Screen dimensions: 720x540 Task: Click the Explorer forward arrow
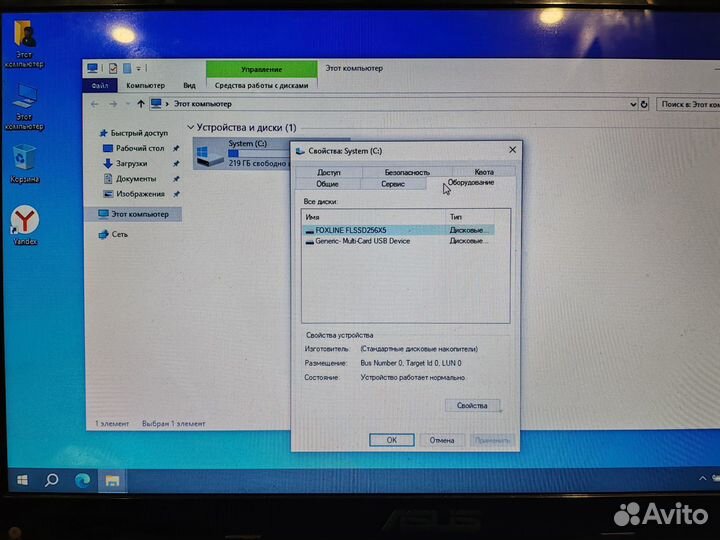113,104
